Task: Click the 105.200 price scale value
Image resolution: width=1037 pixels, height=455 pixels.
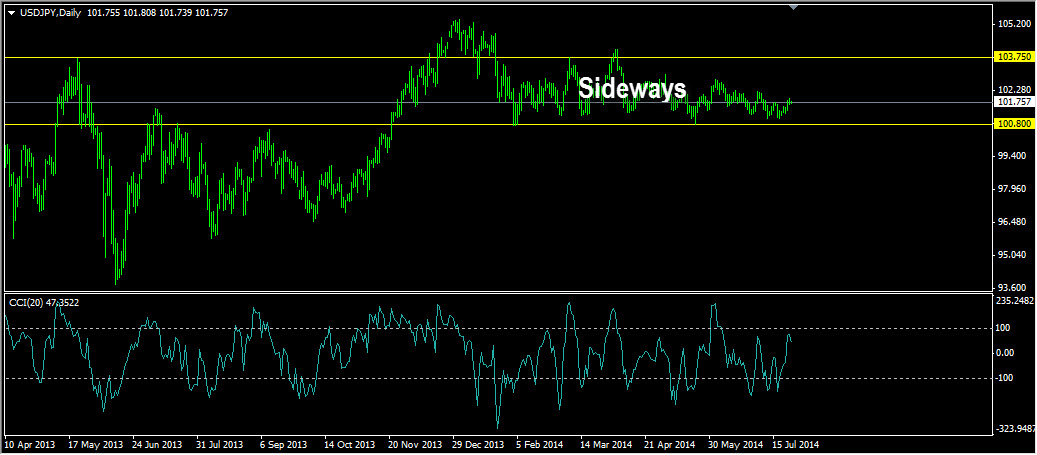Action: tap(1015, 24)
